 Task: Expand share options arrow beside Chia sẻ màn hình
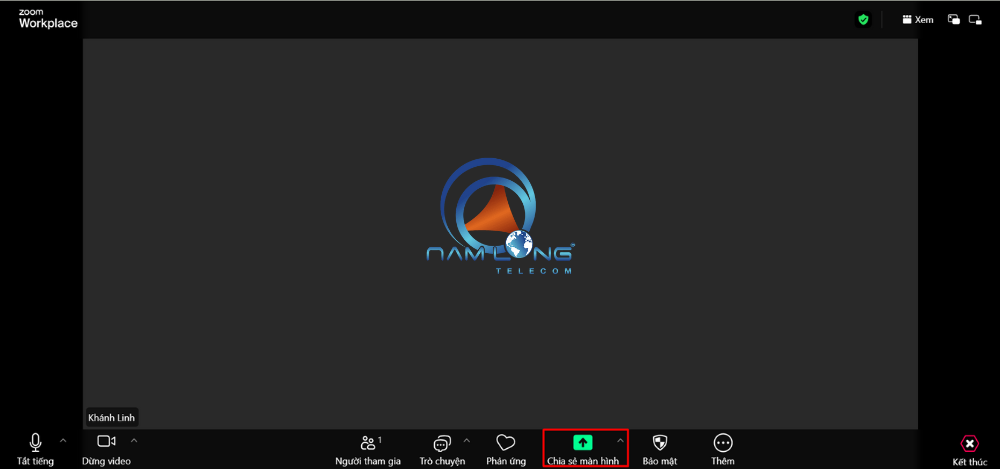620,440
